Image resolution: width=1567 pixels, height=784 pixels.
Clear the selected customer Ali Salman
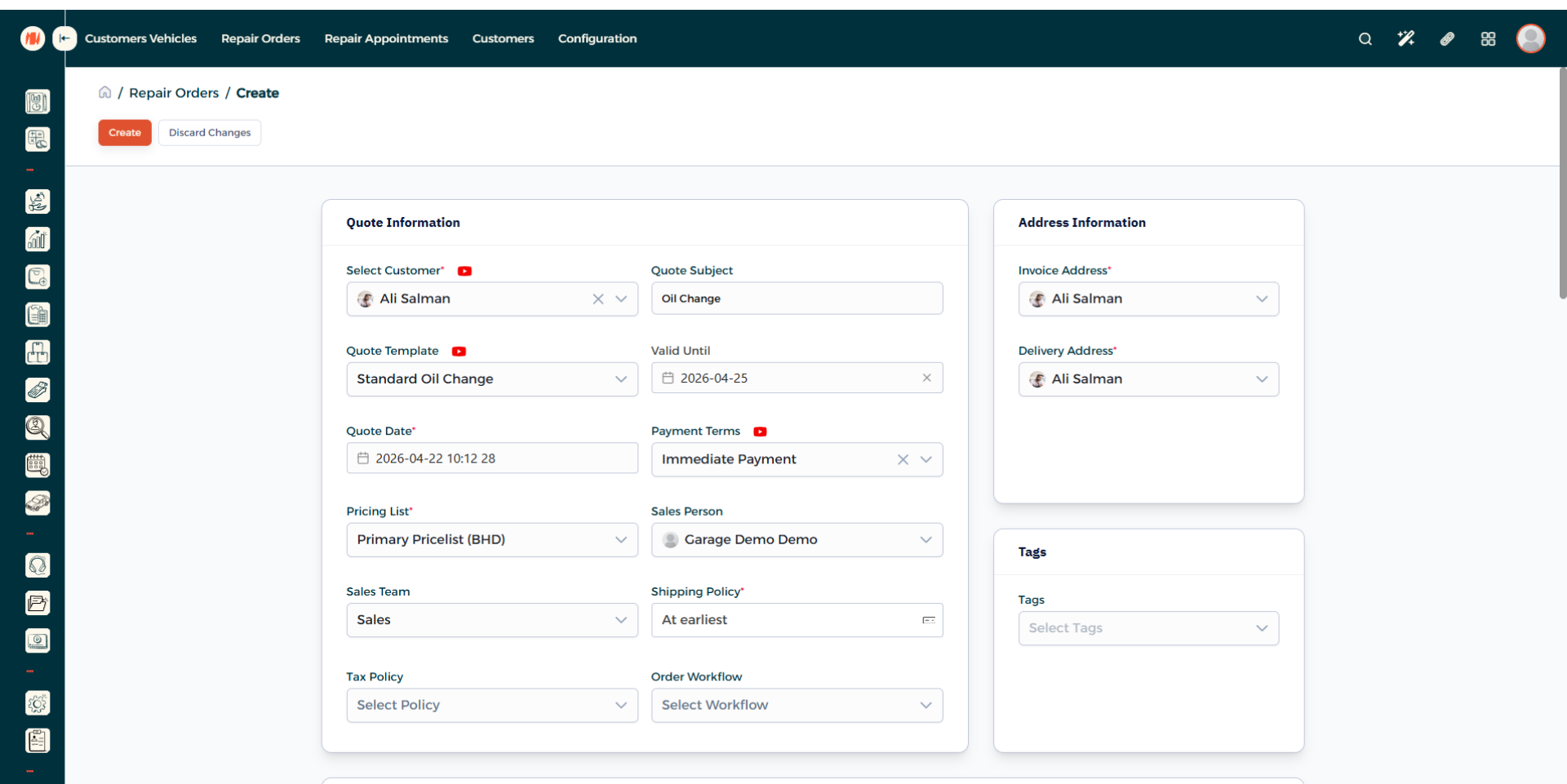[x=598, y=299]
